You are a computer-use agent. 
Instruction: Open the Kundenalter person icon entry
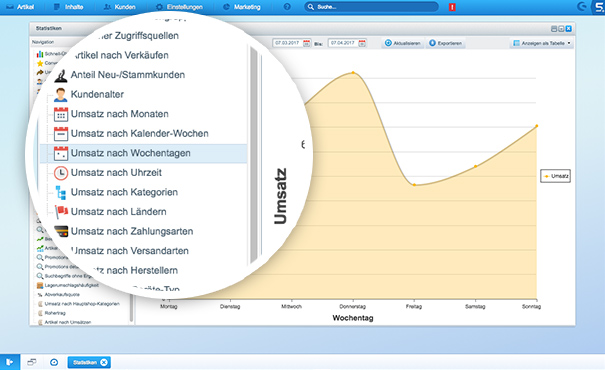[x=61, y=95]
